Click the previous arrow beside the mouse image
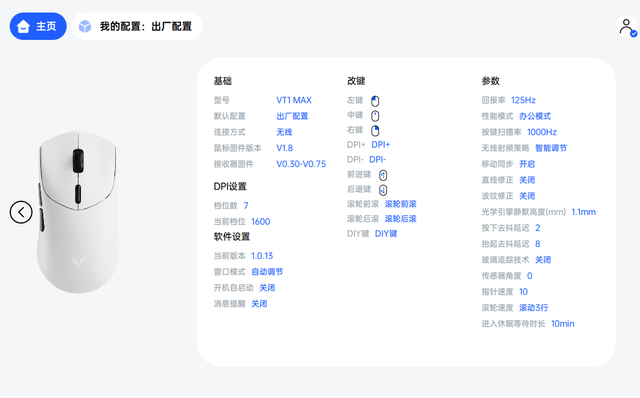Screen dimensions: 640x398 [21, 212]
